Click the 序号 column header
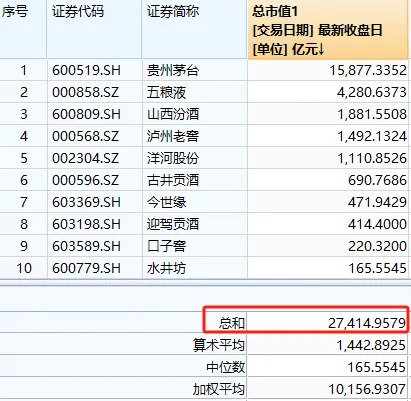The height and width of the screenshot is (401, 411). pos(15,12)
